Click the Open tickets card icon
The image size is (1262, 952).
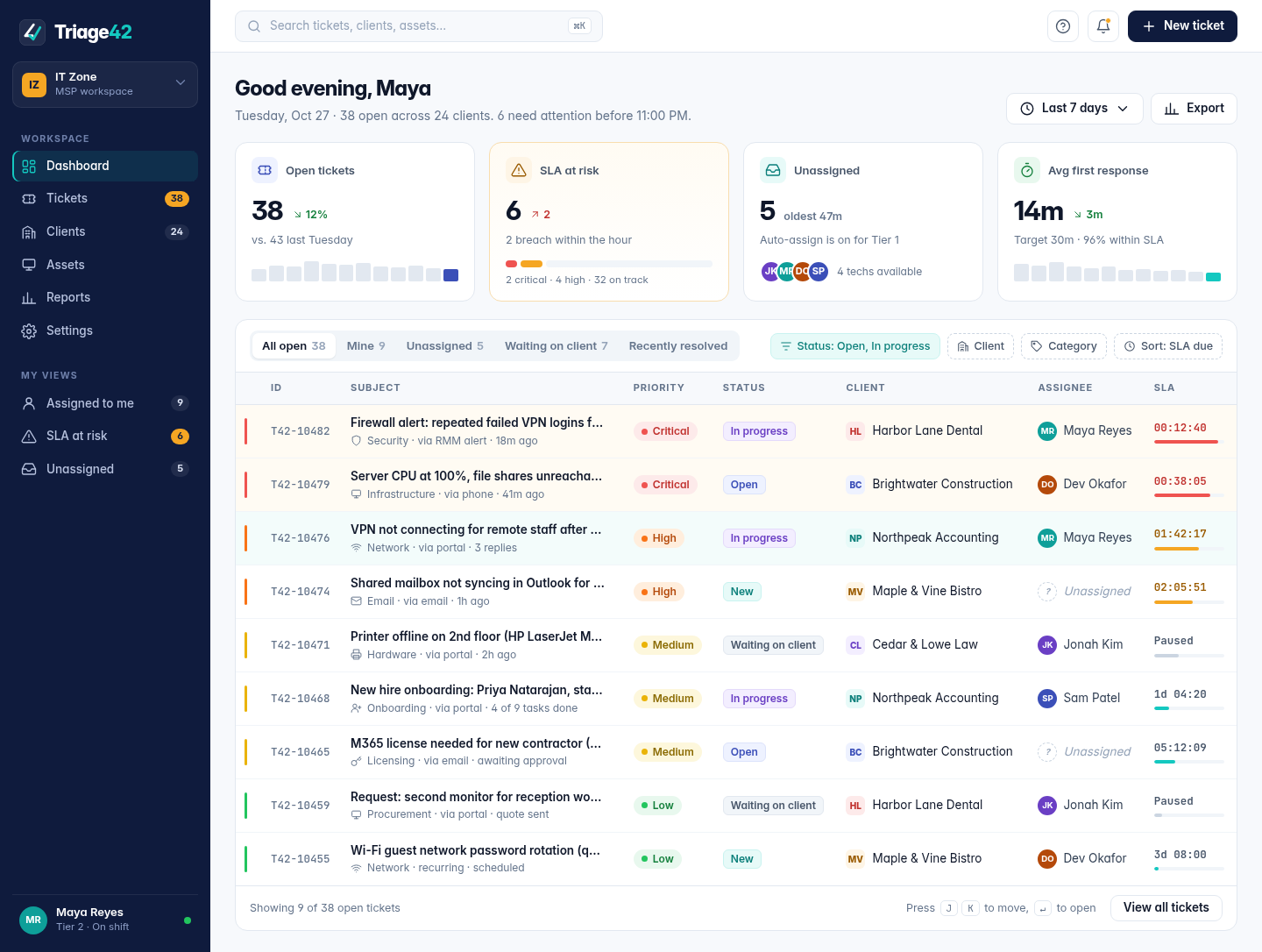tap(265, 170)
